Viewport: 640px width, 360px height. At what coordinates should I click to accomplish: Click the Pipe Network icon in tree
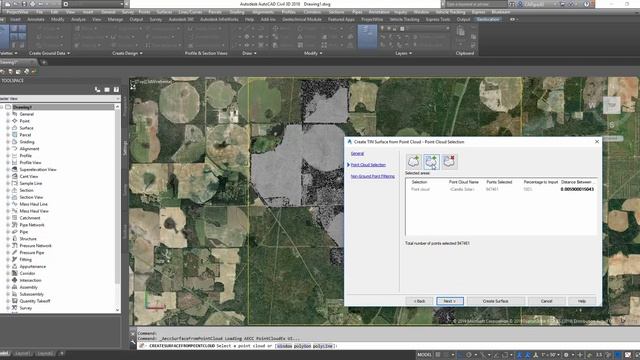click(x=15, y=225)
